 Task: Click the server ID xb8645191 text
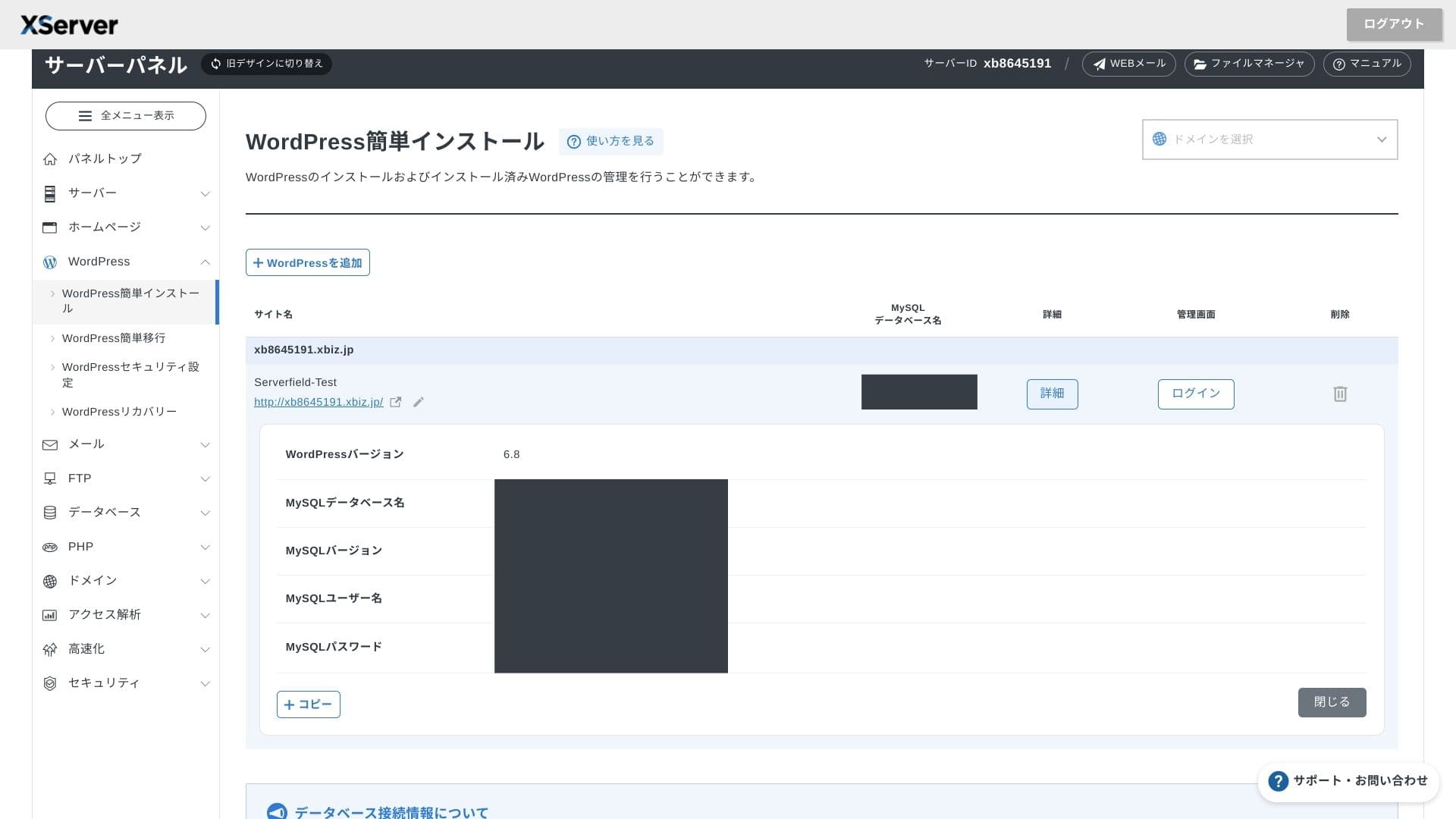[1018, 64]
